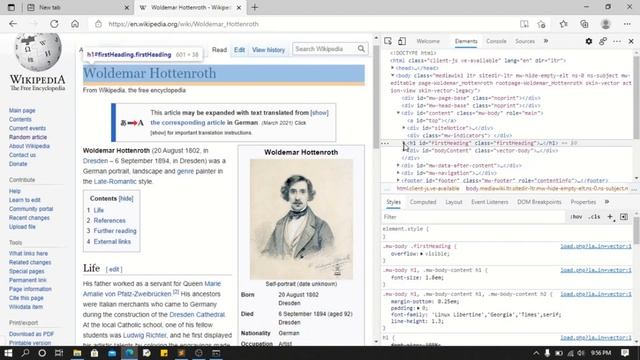Open the Collections icon
This screenshot has height=360, width=640.
pos(584,24)
